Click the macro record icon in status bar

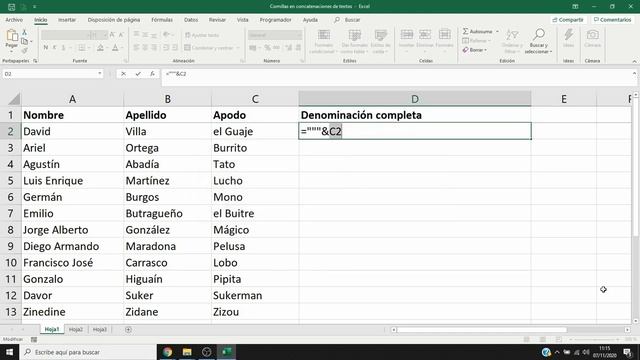click(34, 339)
